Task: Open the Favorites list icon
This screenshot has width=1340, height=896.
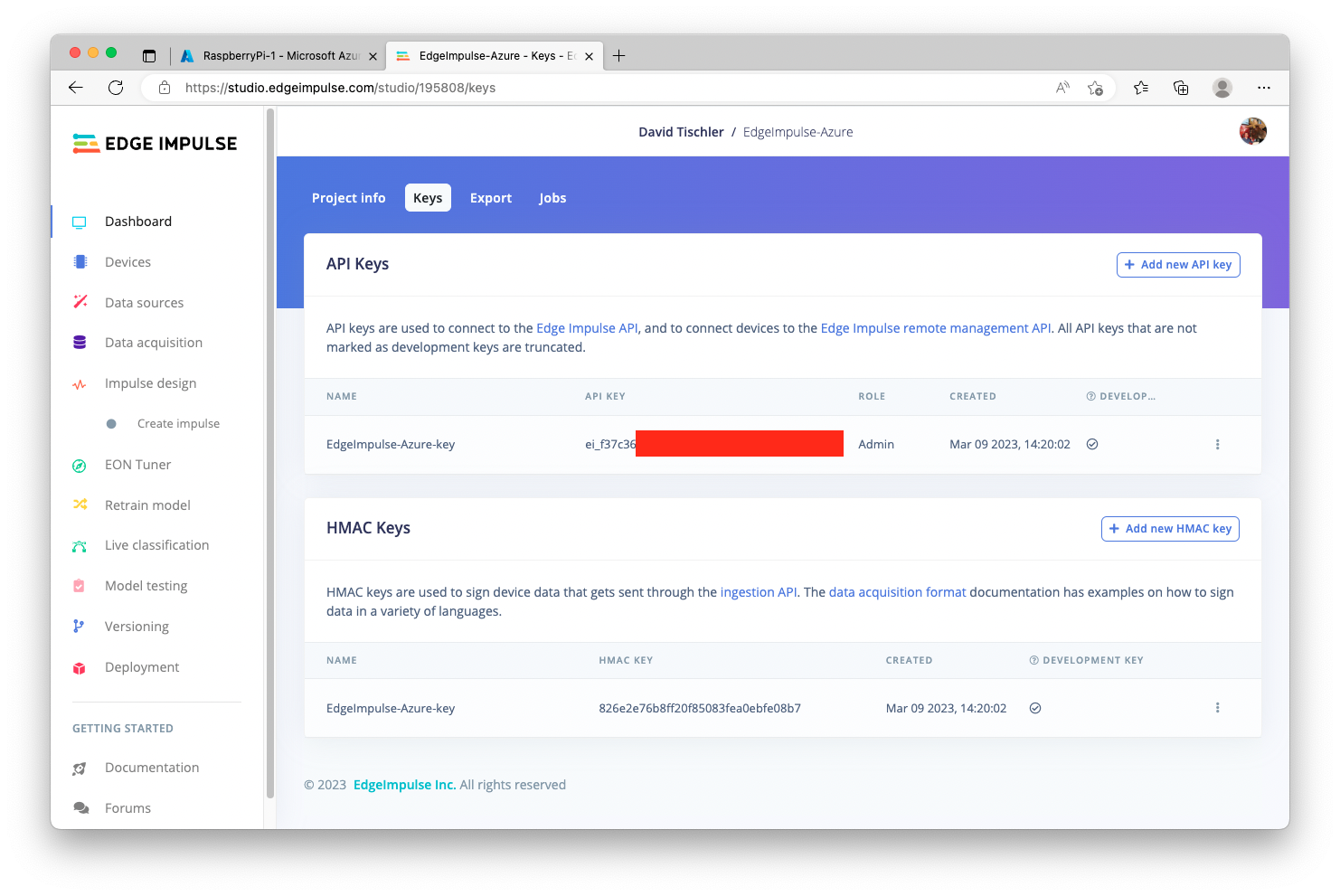Action: coord(1141,88)
